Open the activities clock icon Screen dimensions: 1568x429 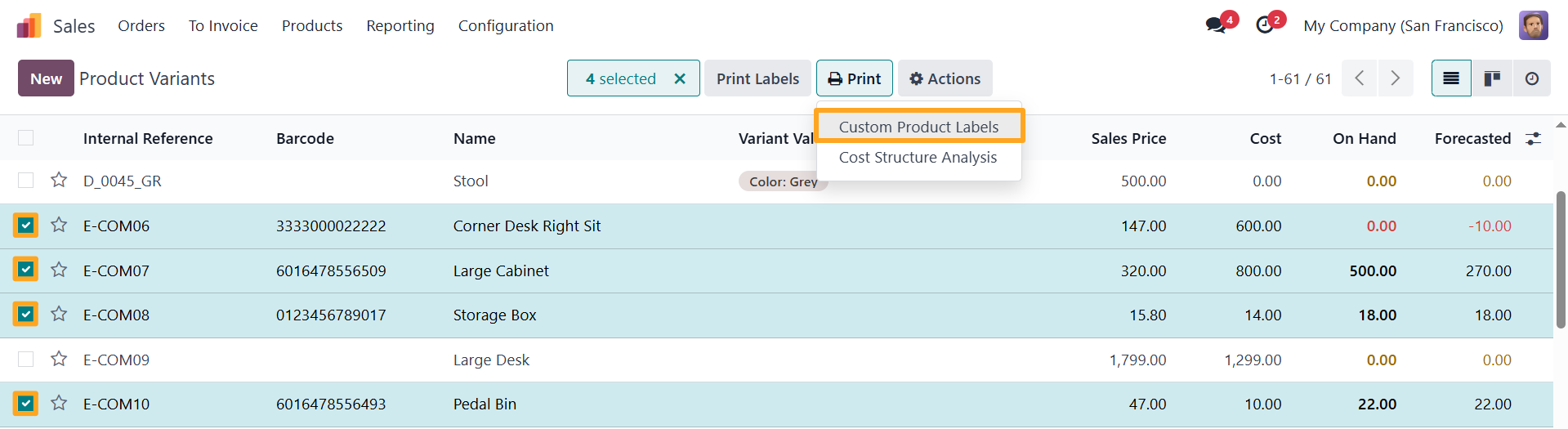point(1265,25)
